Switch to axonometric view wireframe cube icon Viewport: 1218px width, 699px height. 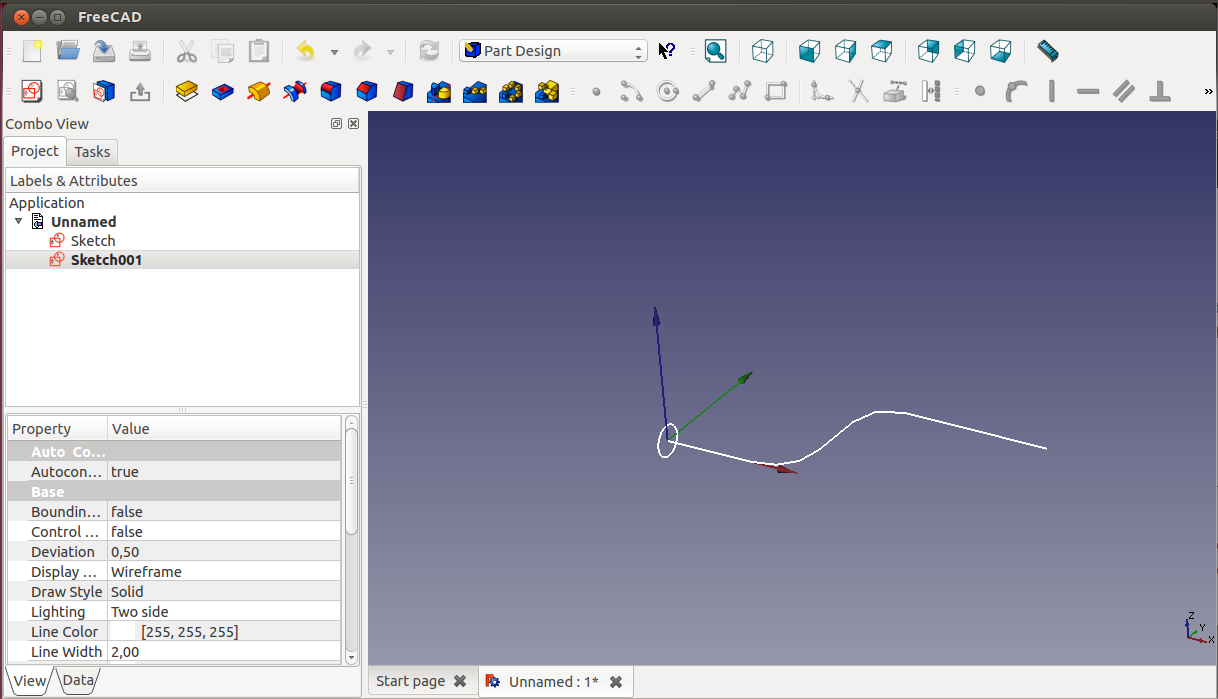click(763, 51)
